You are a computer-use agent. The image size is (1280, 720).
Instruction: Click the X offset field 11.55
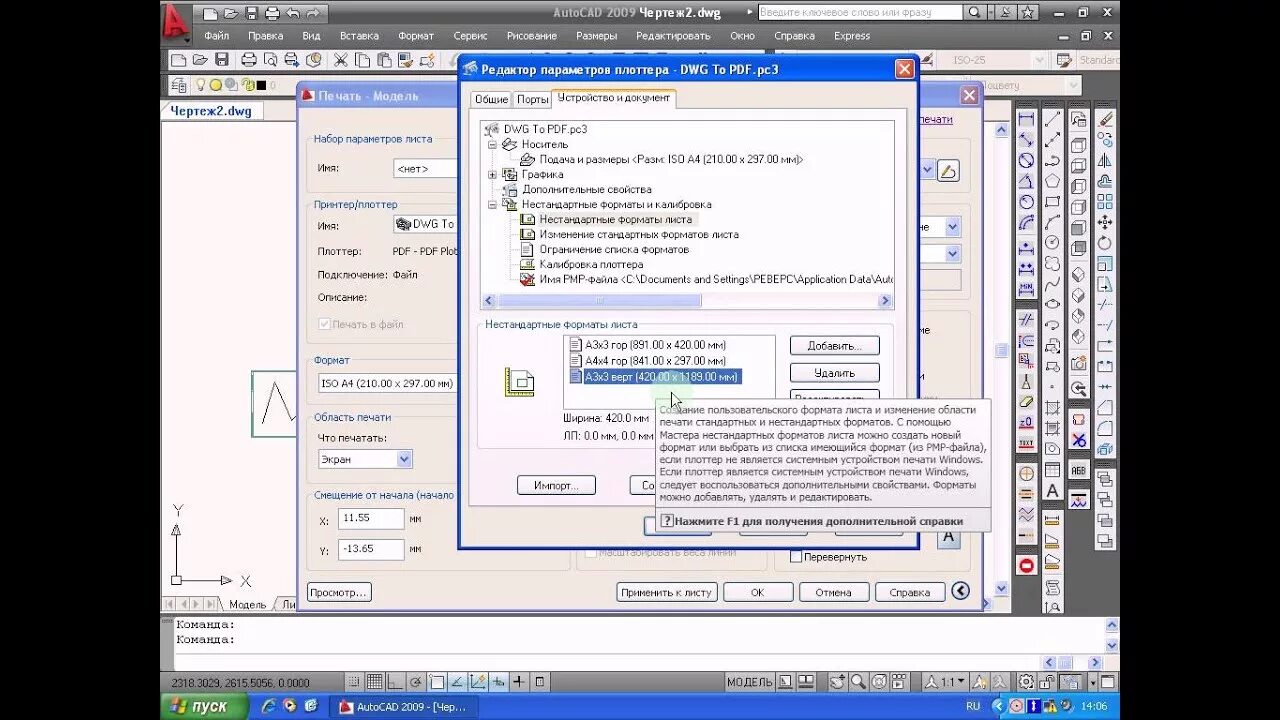[x=371, y=519]
